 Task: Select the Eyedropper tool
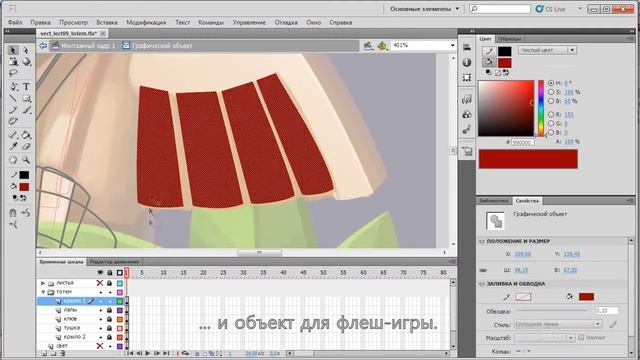point(13,146)
